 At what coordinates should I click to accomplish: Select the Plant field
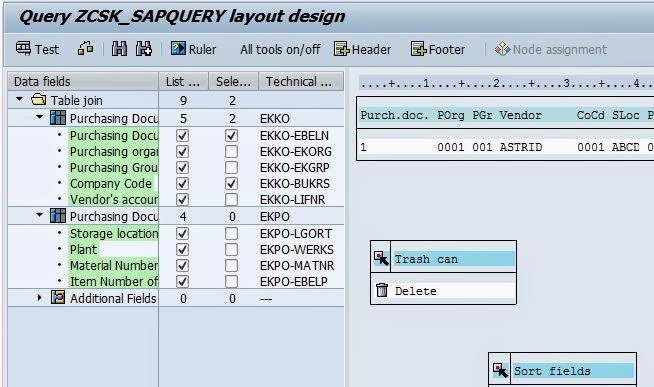[84, 249]
